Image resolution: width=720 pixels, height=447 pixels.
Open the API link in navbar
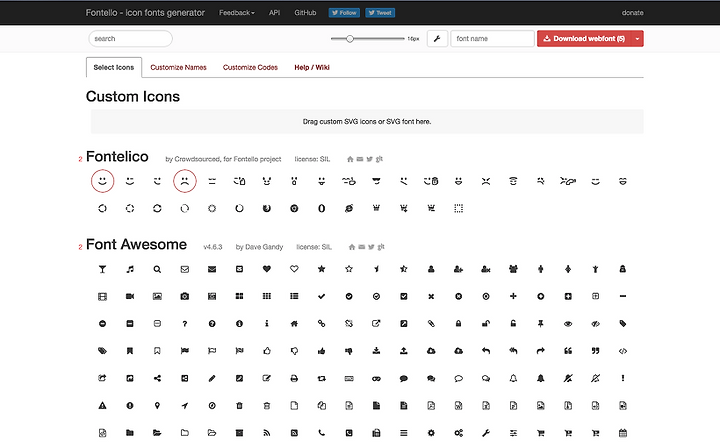coord(274,13)
